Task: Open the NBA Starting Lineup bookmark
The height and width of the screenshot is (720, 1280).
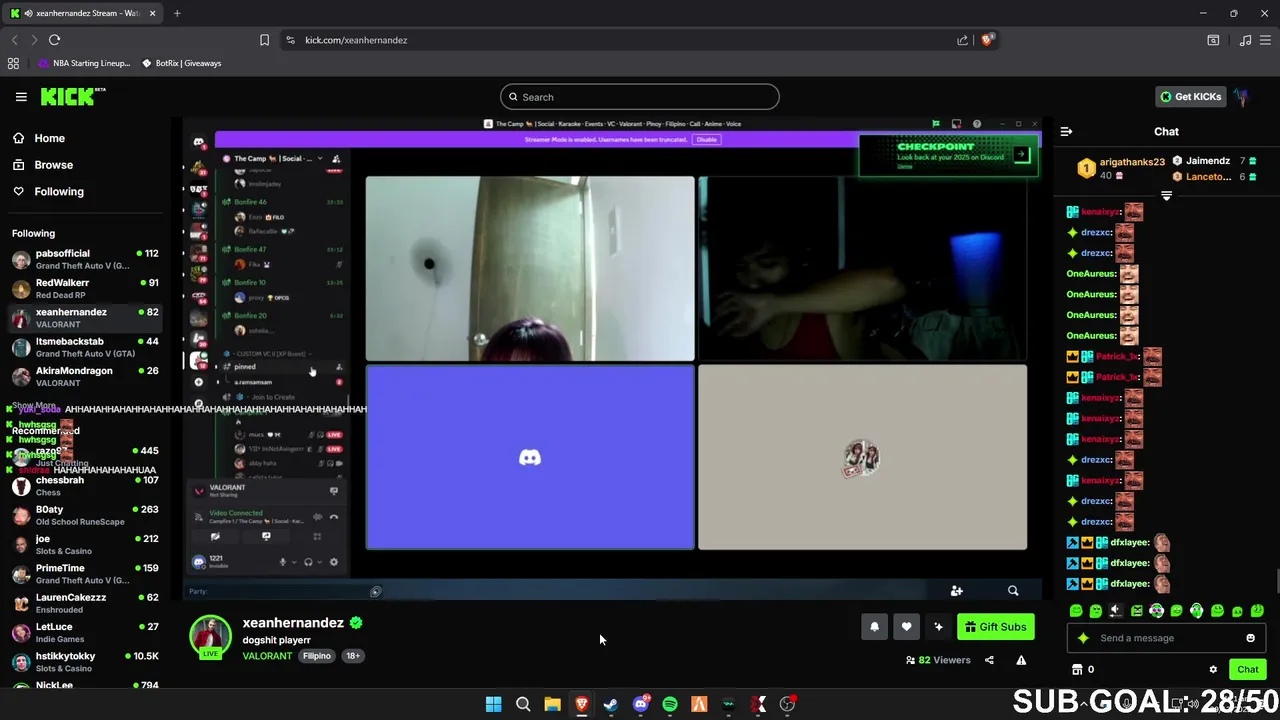Action: pos(84,63)
